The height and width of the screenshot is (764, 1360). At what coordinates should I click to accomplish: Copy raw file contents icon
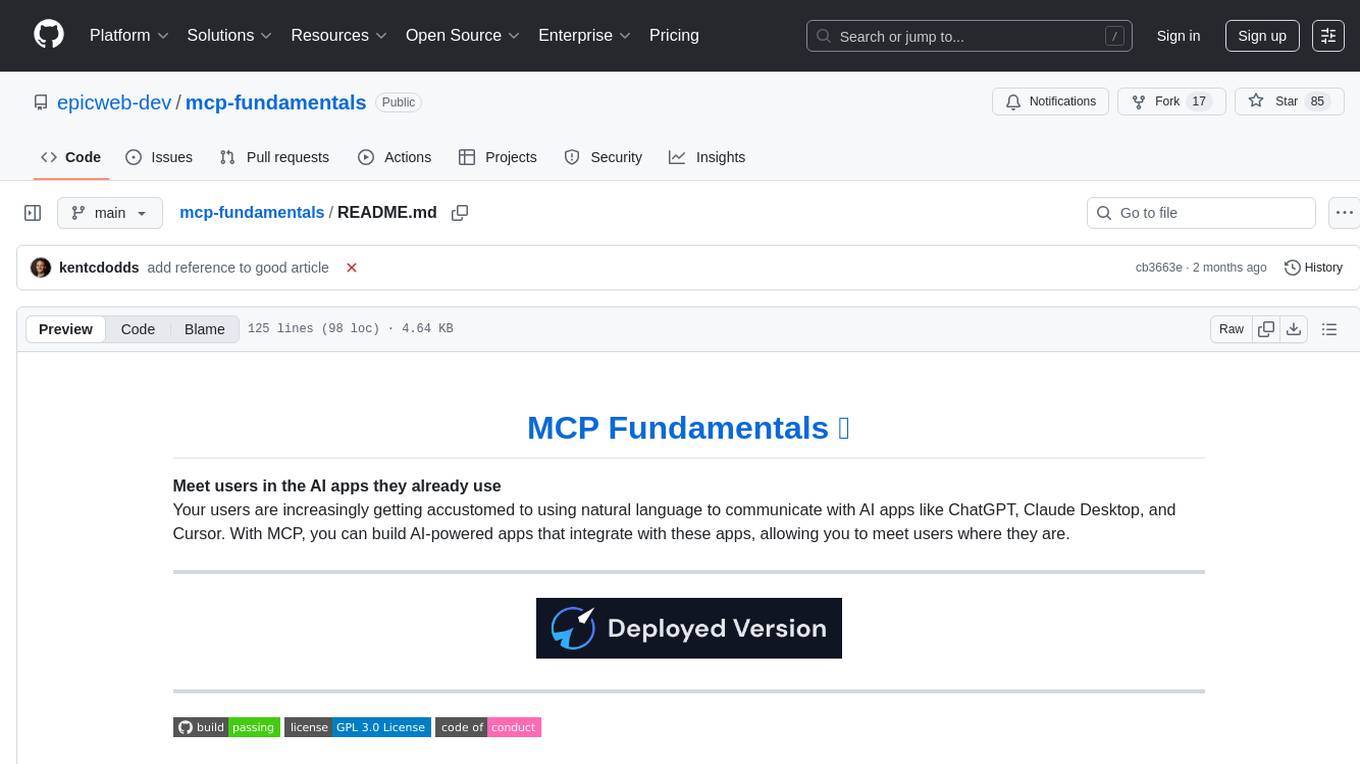coord(1266,329)
